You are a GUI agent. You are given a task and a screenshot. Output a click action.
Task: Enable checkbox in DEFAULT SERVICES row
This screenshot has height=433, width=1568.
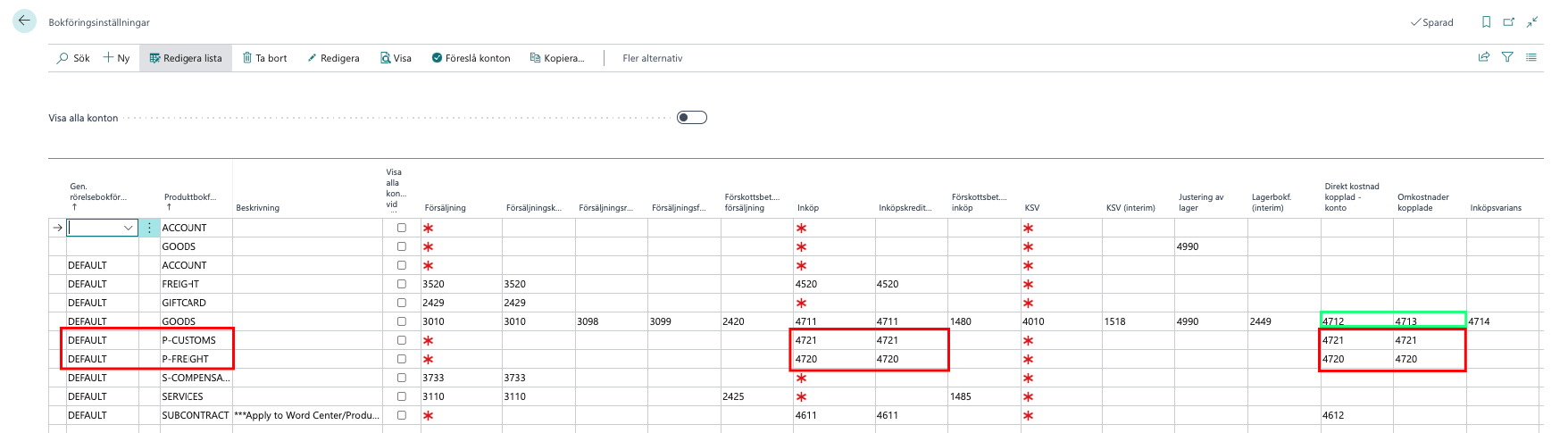pos(401,396)
